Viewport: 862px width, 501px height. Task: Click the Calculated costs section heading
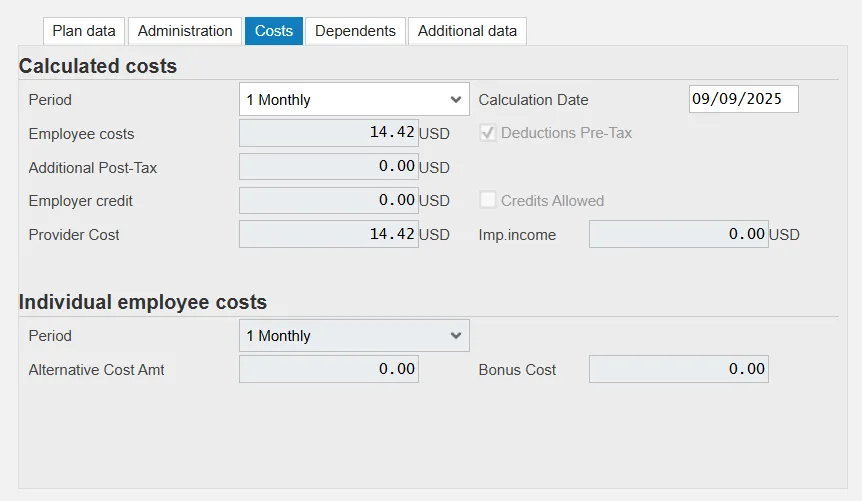click(x=98, y=67)
